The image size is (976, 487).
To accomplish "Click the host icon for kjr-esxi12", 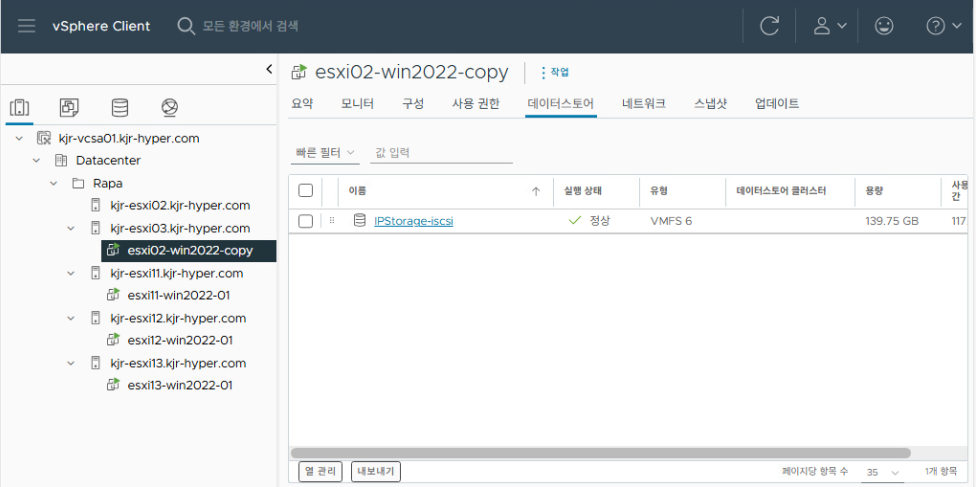I will click(x=96, y=318).
